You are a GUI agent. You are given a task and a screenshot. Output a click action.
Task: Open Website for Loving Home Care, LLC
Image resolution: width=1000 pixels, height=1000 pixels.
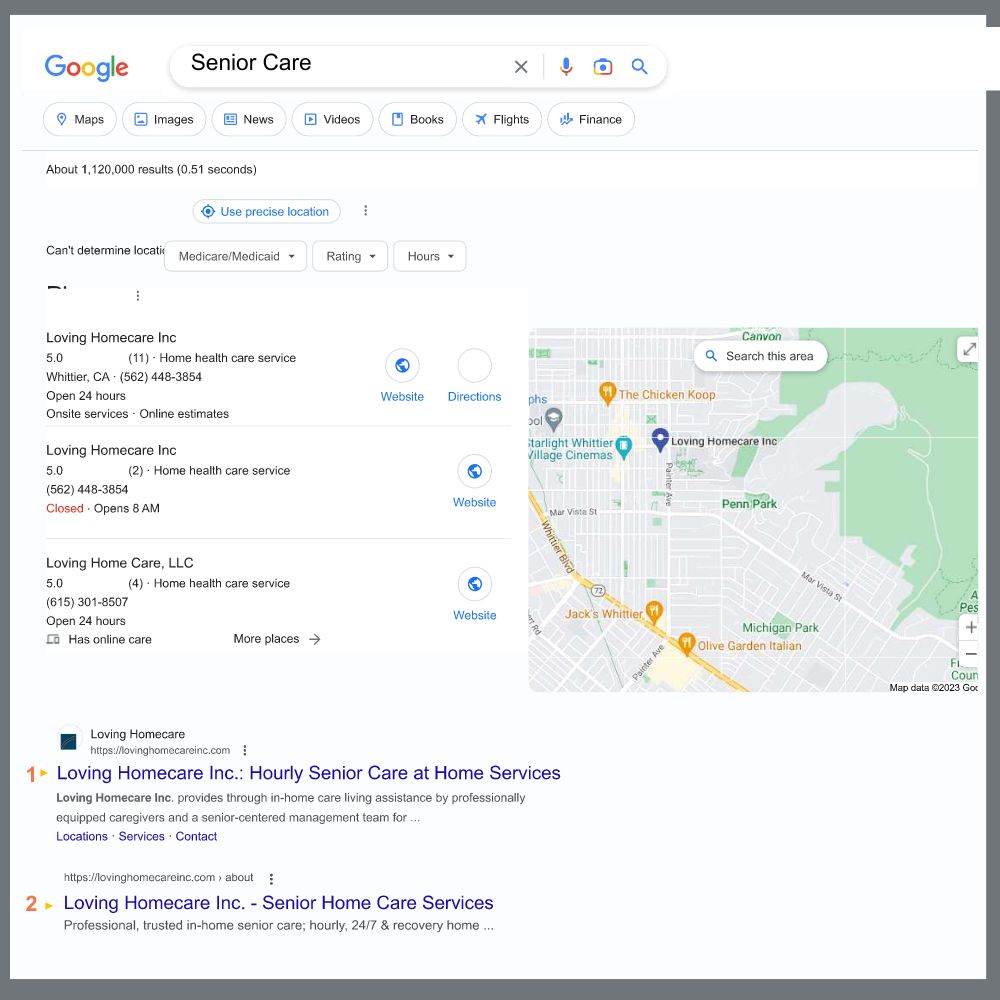pyautogui.click(x=474, y=594)
